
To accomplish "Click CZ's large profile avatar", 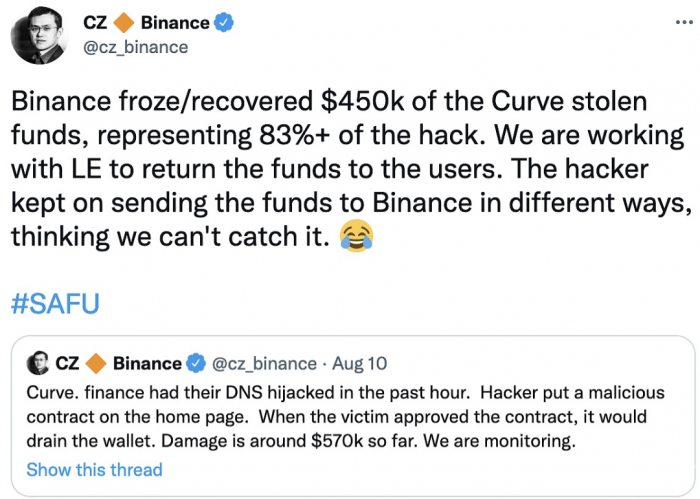I will tap(39, 35).
